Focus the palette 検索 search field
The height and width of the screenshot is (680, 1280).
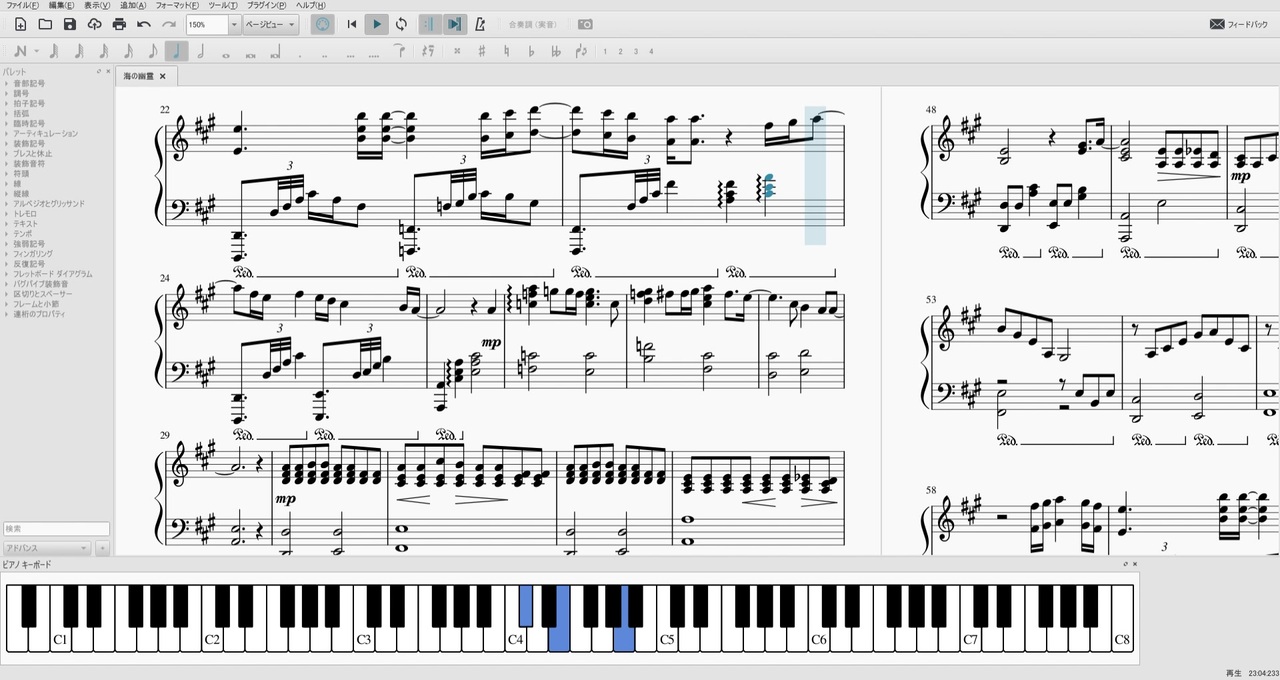[56, 529]
